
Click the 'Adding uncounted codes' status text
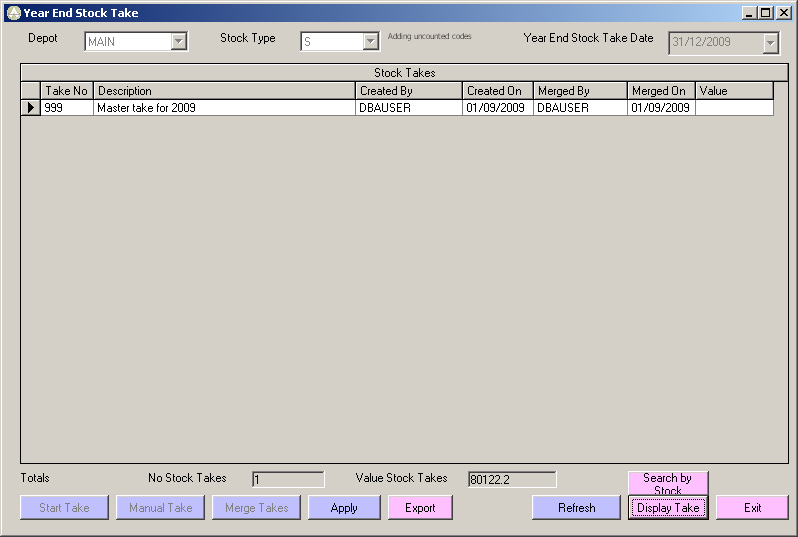click(x=430, y=36)
